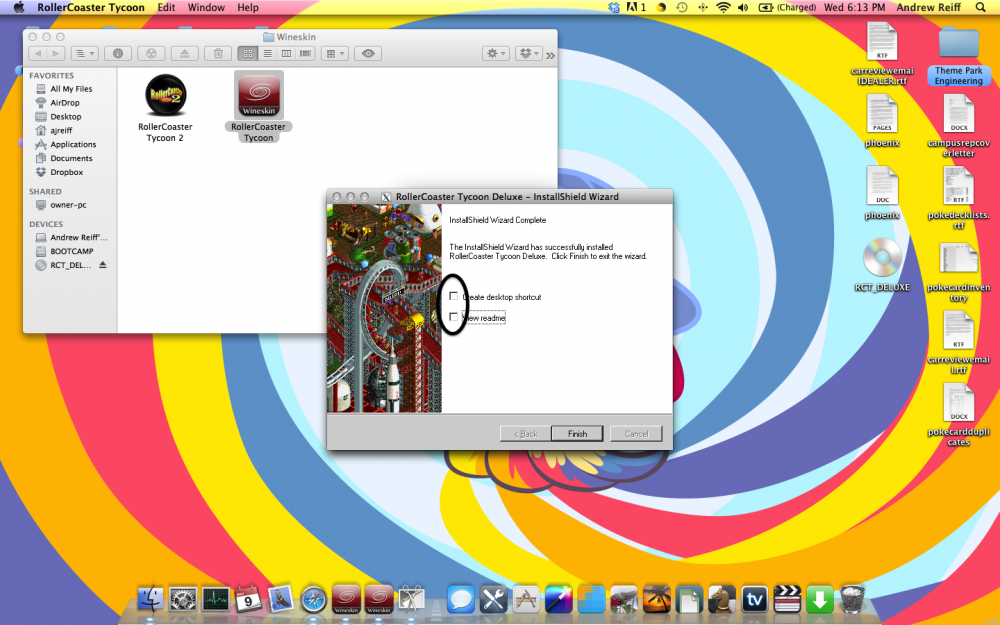Open the RollerCoaster Tycoon 2 app icon

coord(165,96)
